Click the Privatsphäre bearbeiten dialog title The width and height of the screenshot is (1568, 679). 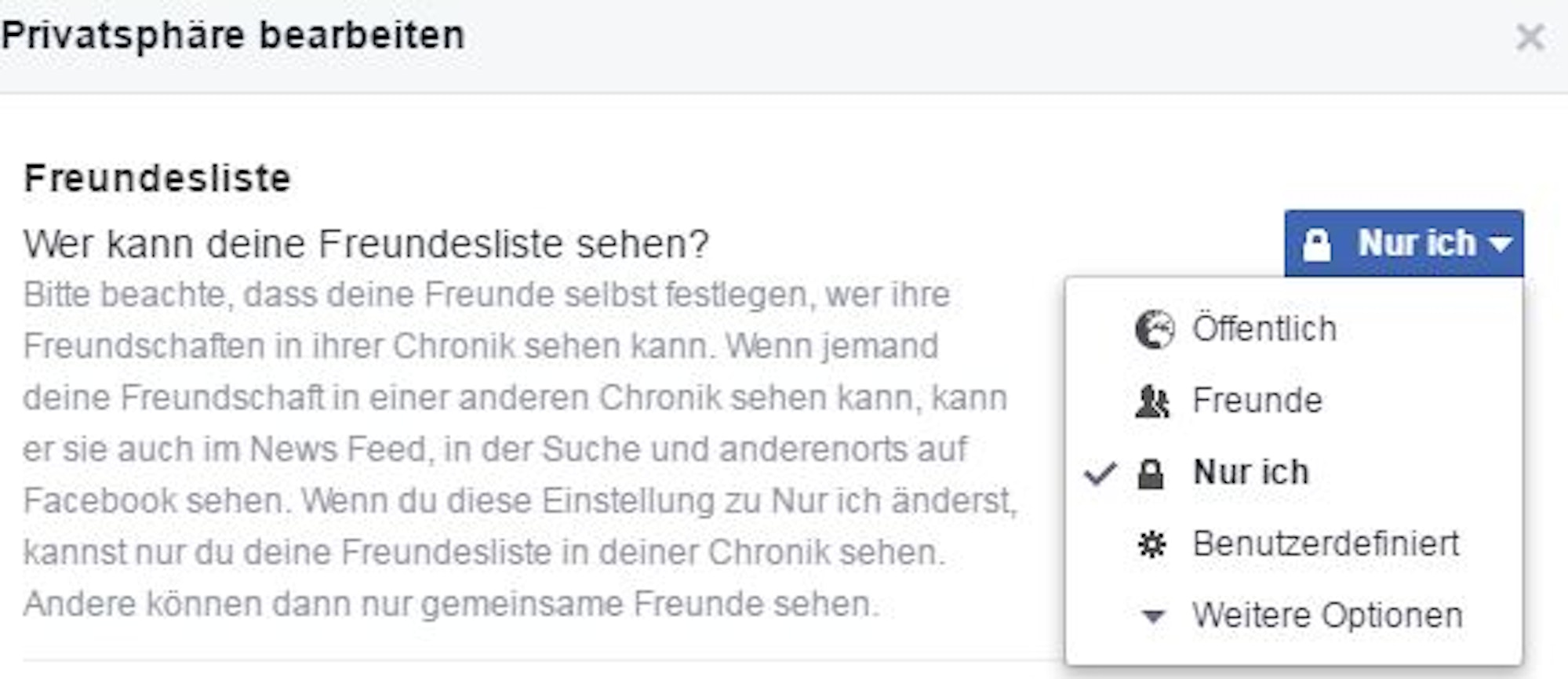coord(233,33)
